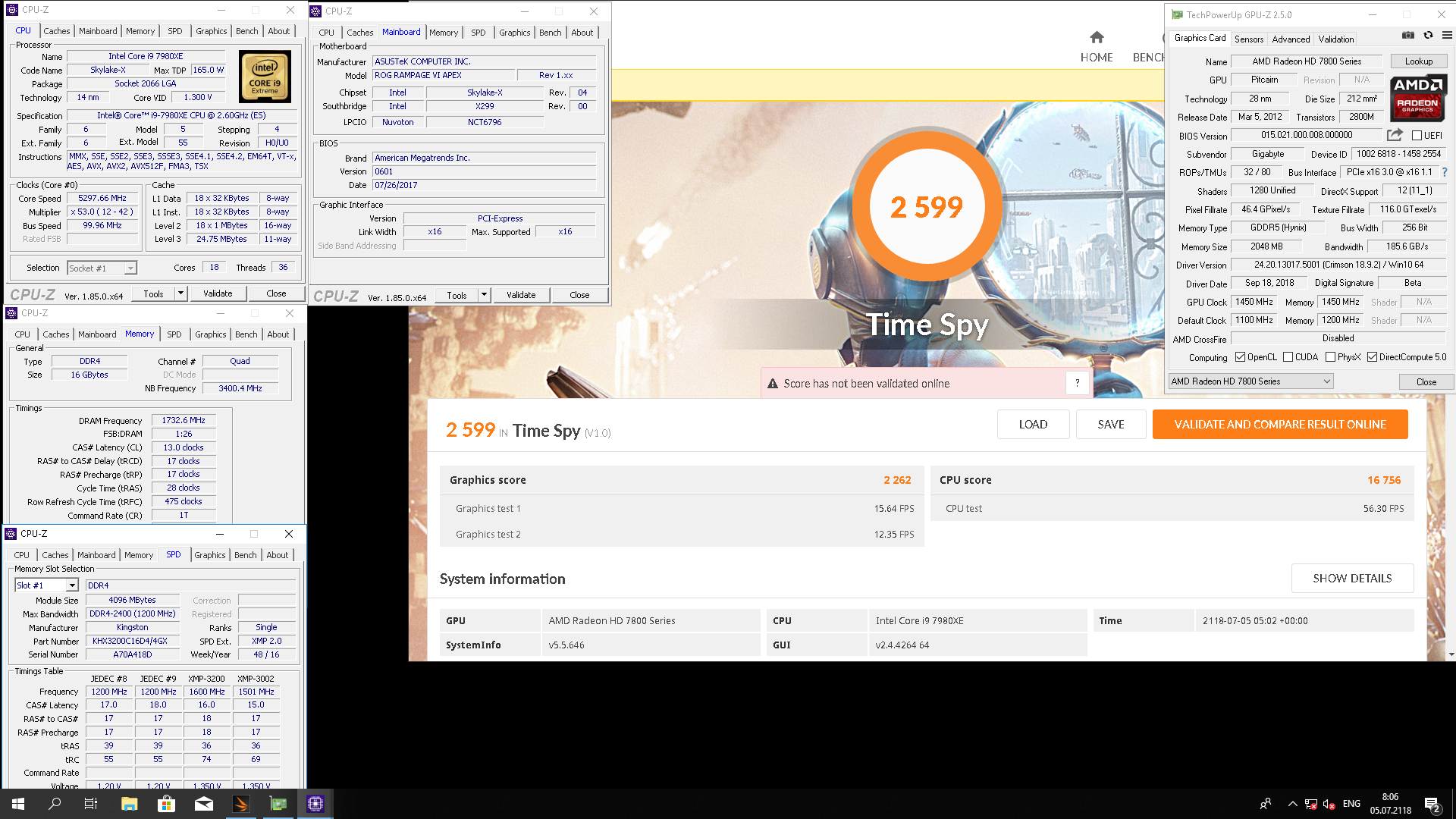Image resolution: width=1456 pixels, height=819 pixels.
Task: Click the warning triangle in validation notice
Action: [x=773, y=384]
